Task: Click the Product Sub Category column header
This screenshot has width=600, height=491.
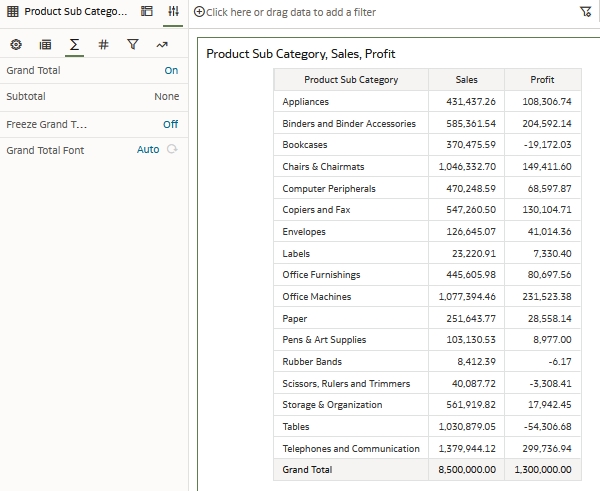Action: click(351, 80)
